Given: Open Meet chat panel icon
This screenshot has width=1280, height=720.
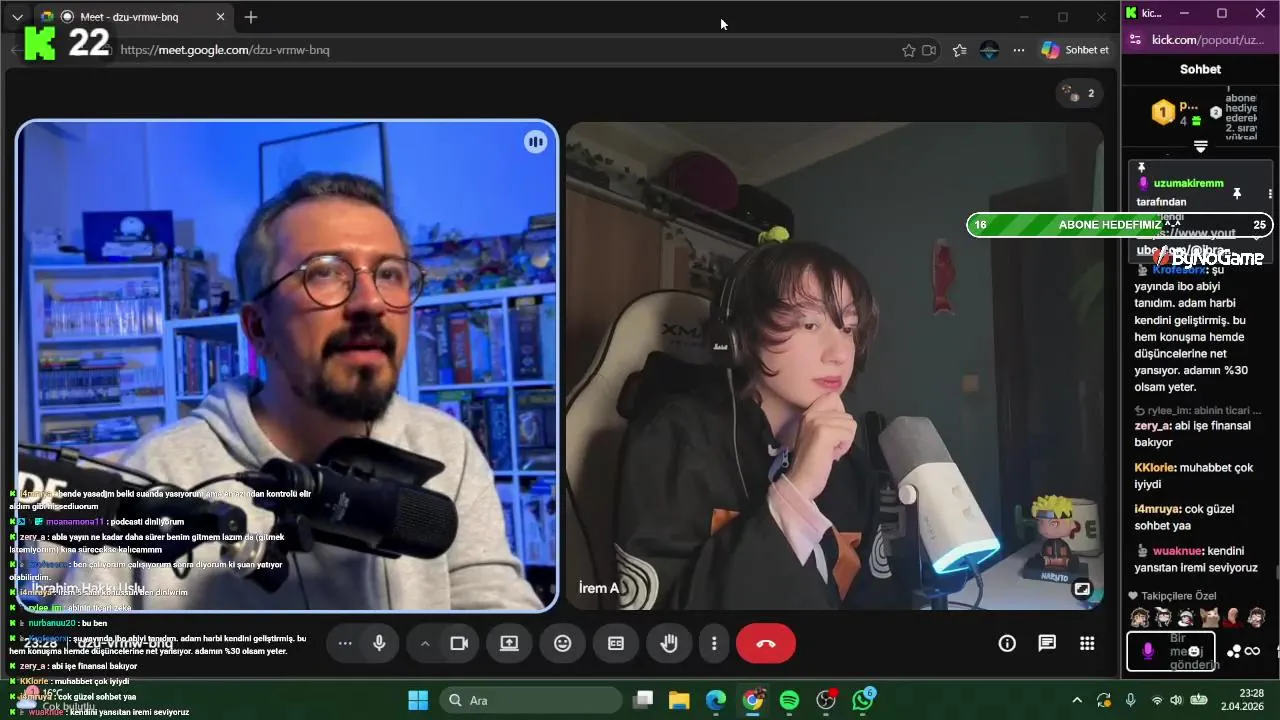Looking at the screenshot, I should click(x=1047, y=643).
